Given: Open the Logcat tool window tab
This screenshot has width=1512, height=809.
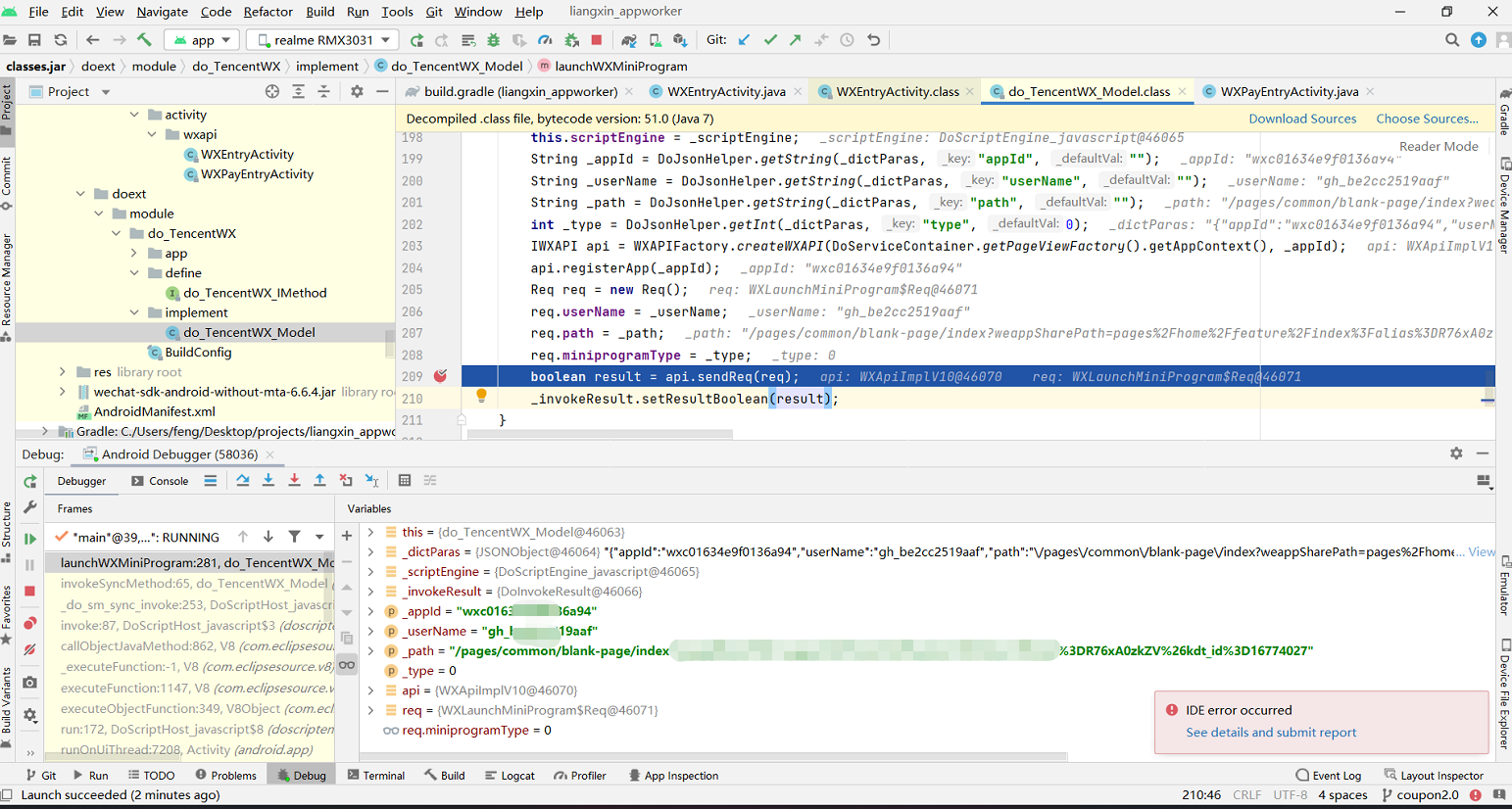Looking at the screenshot, I should coord(510,775).
